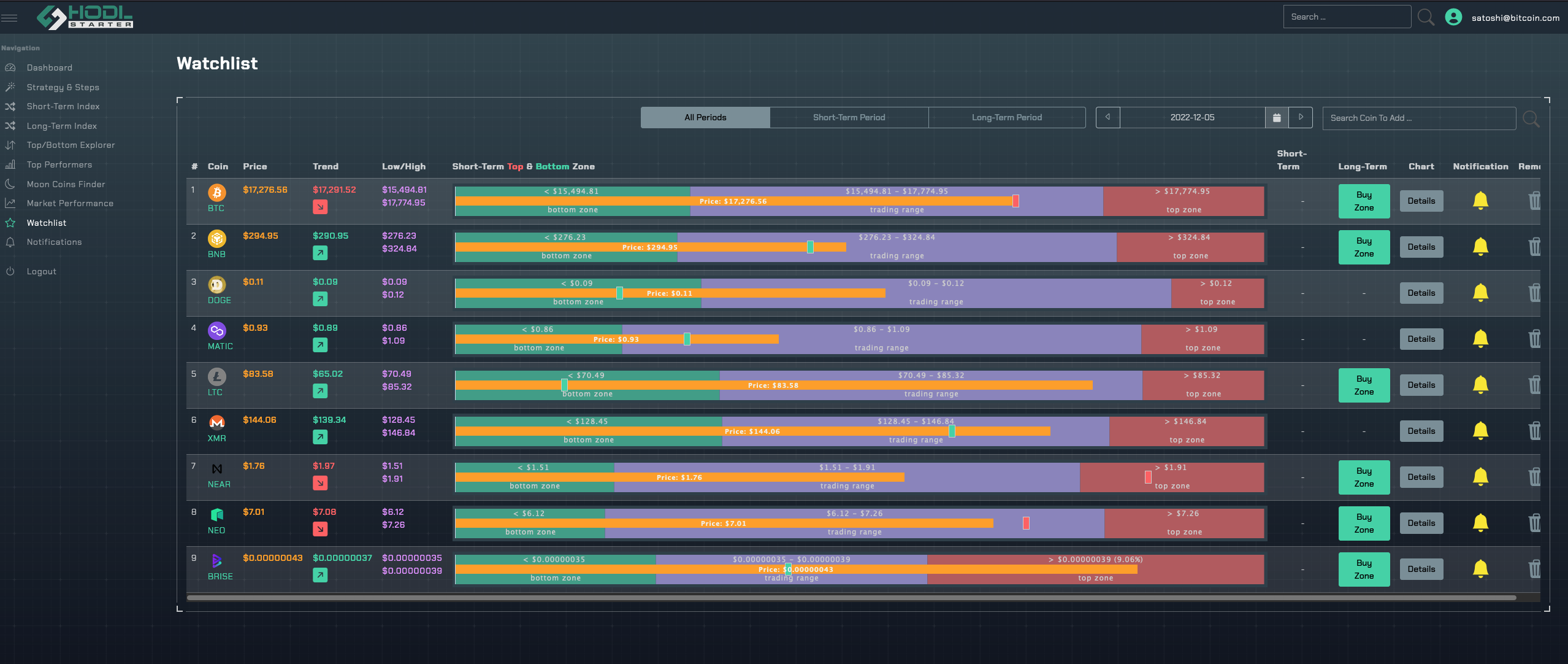Viewport: 1568px width, 664px height.
Task: Toggle the BRISE notification bell
Action: tap(1480, 569)
